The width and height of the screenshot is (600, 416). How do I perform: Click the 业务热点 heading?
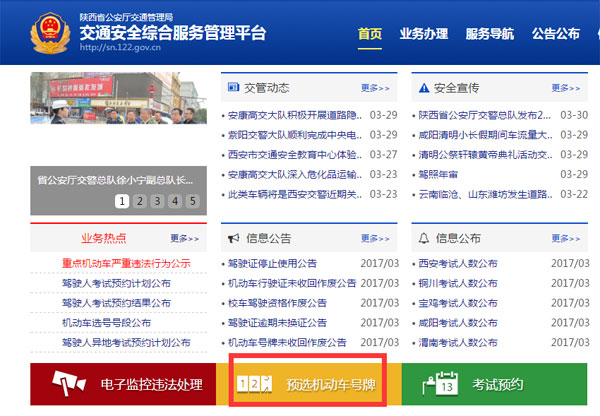104,238
